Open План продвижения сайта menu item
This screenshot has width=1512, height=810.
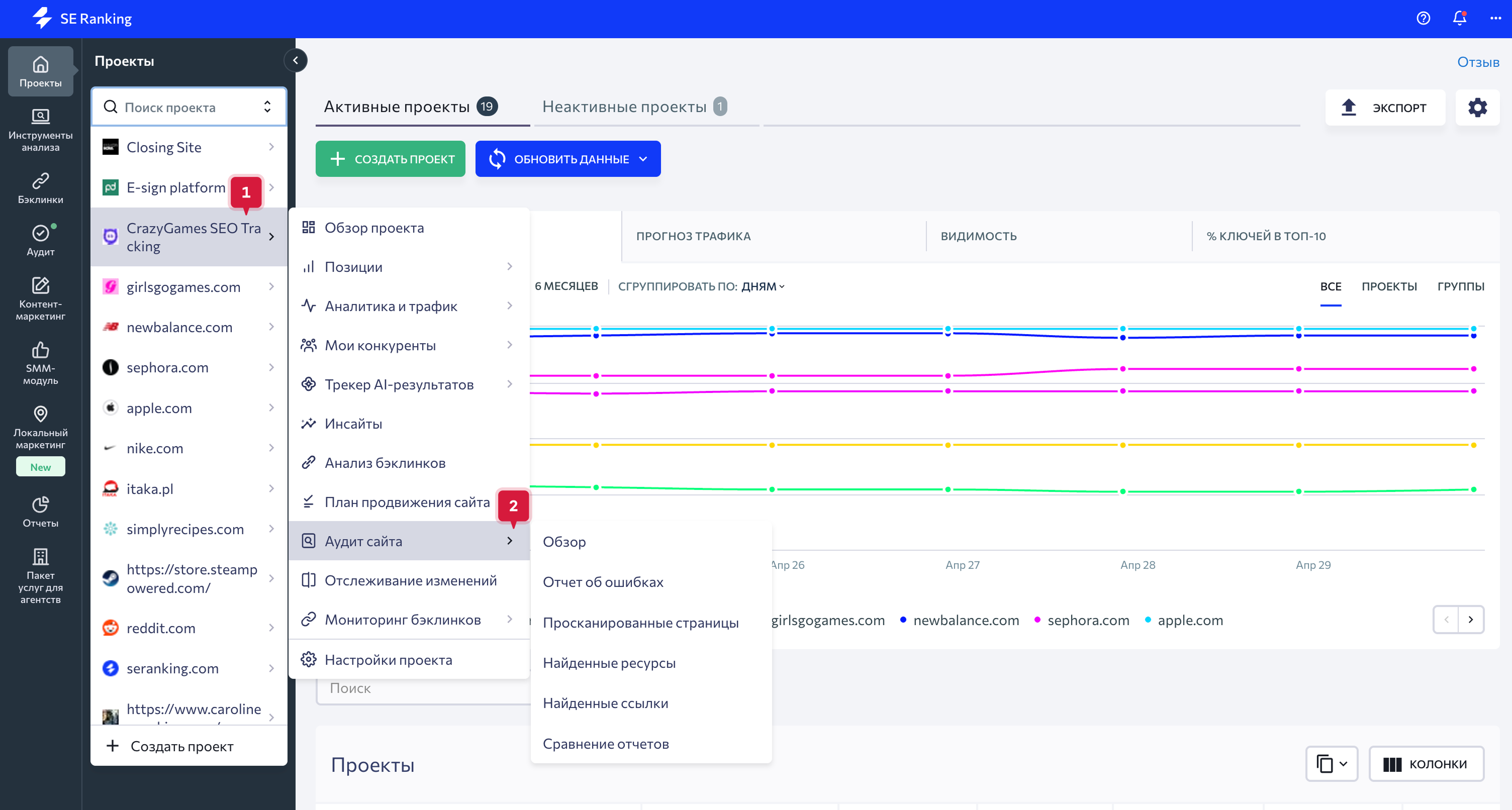(409, 502)
